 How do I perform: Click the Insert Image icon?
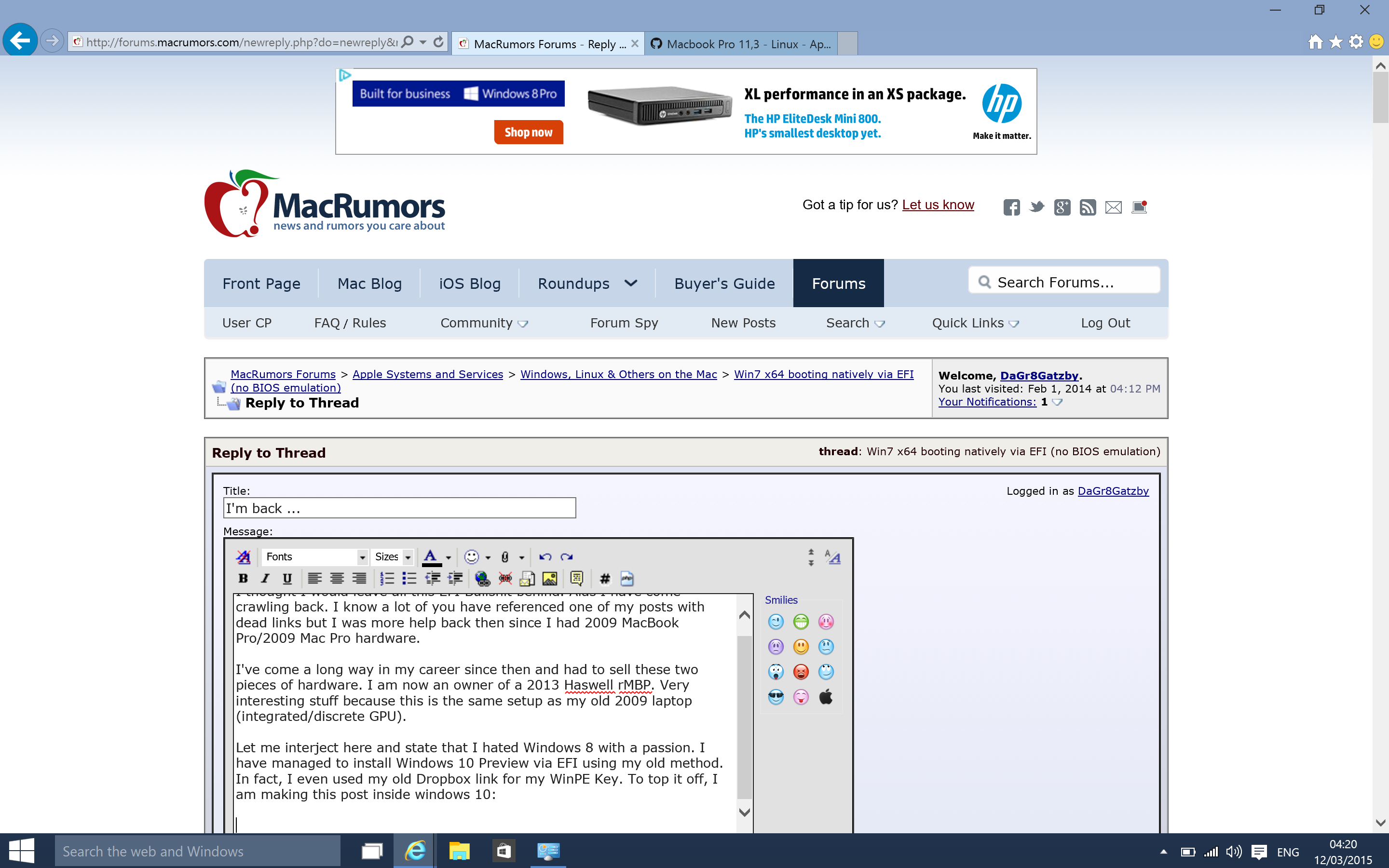[549, 579]
